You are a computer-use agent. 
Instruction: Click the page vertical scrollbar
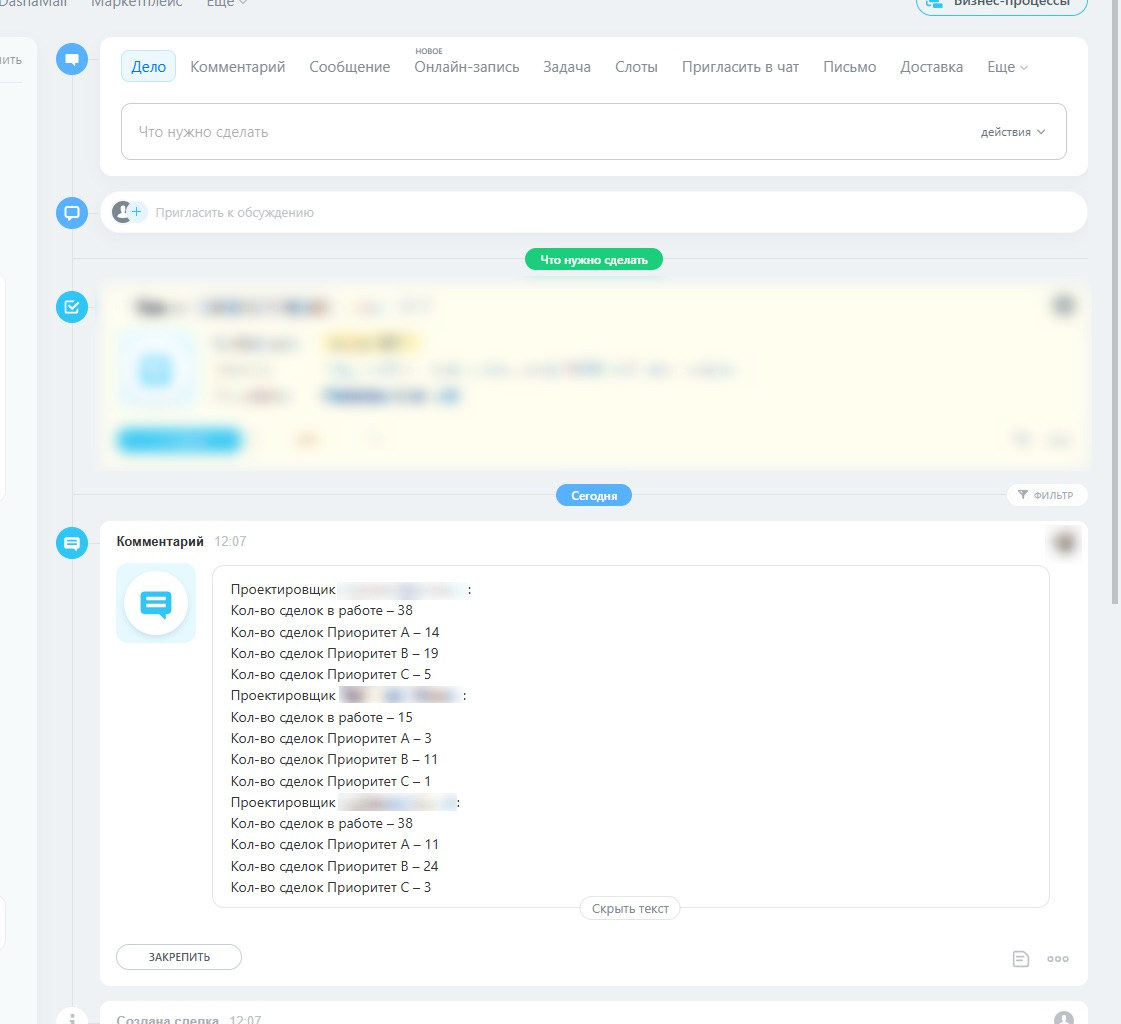click(1116, 300)
